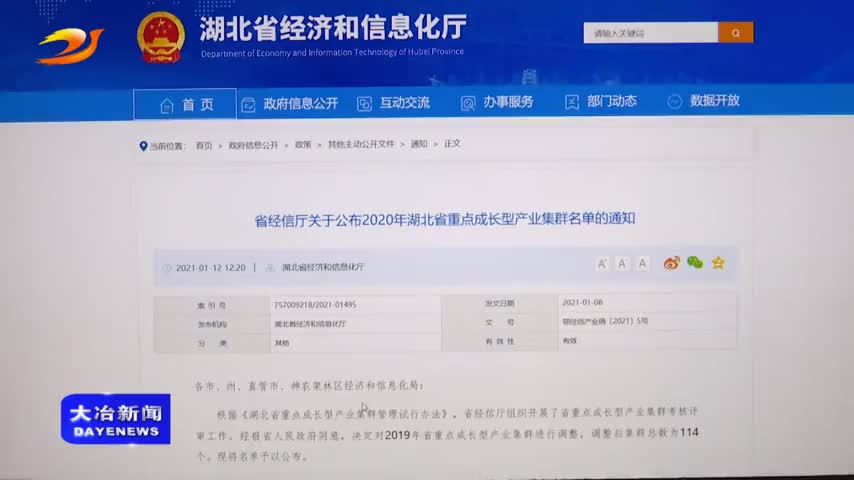Click the national emblem logo

(161, 37)
